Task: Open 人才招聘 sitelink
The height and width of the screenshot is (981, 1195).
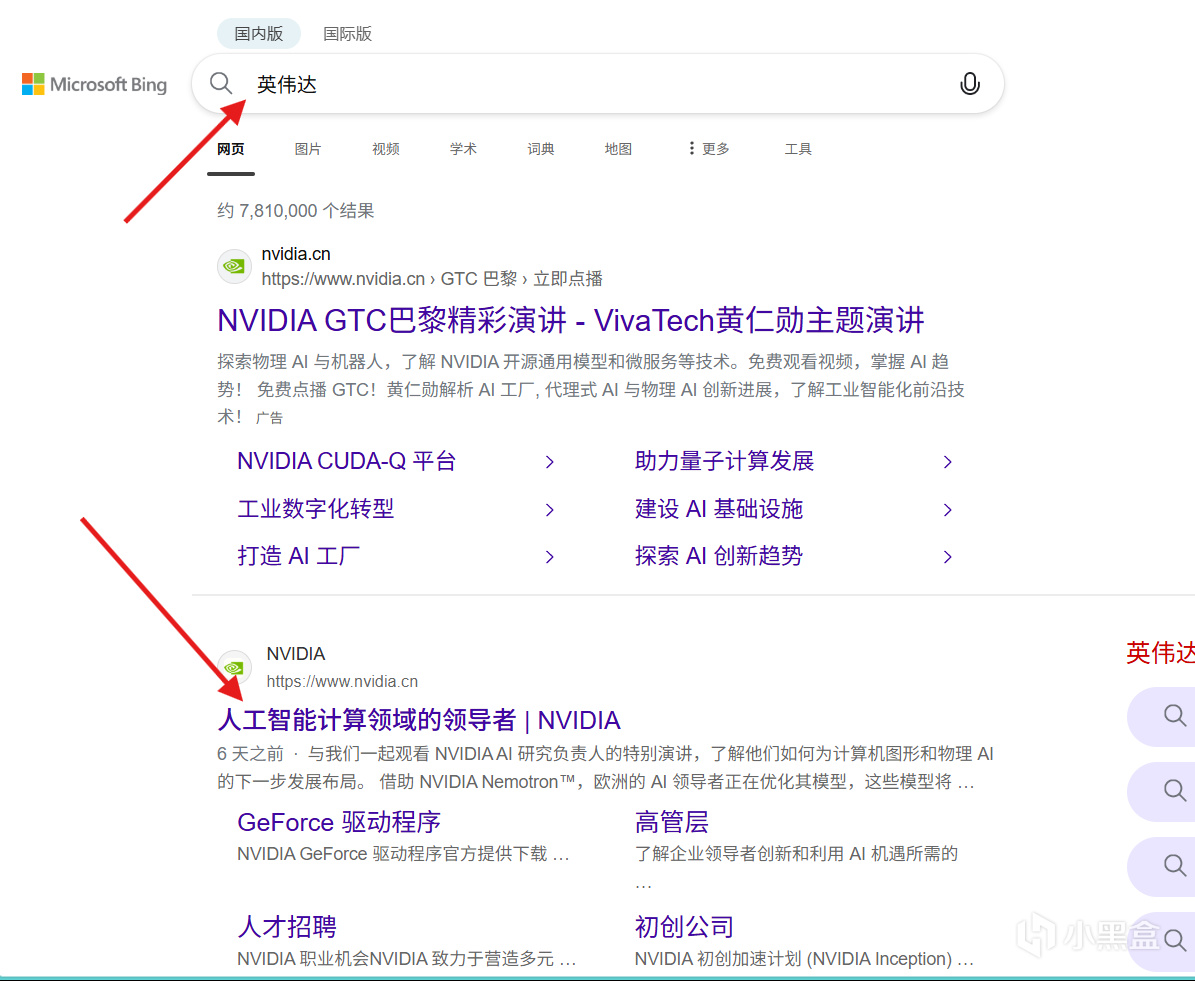Action: 287,927
